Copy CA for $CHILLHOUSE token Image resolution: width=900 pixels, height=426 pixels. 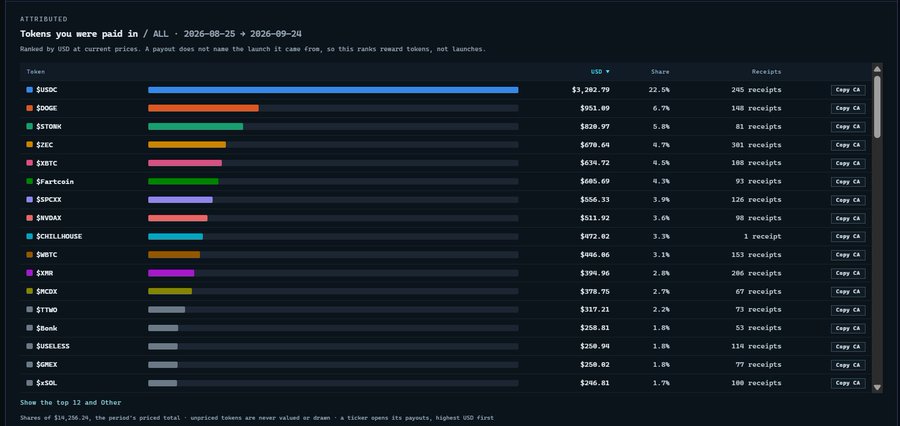coord(848,237)
